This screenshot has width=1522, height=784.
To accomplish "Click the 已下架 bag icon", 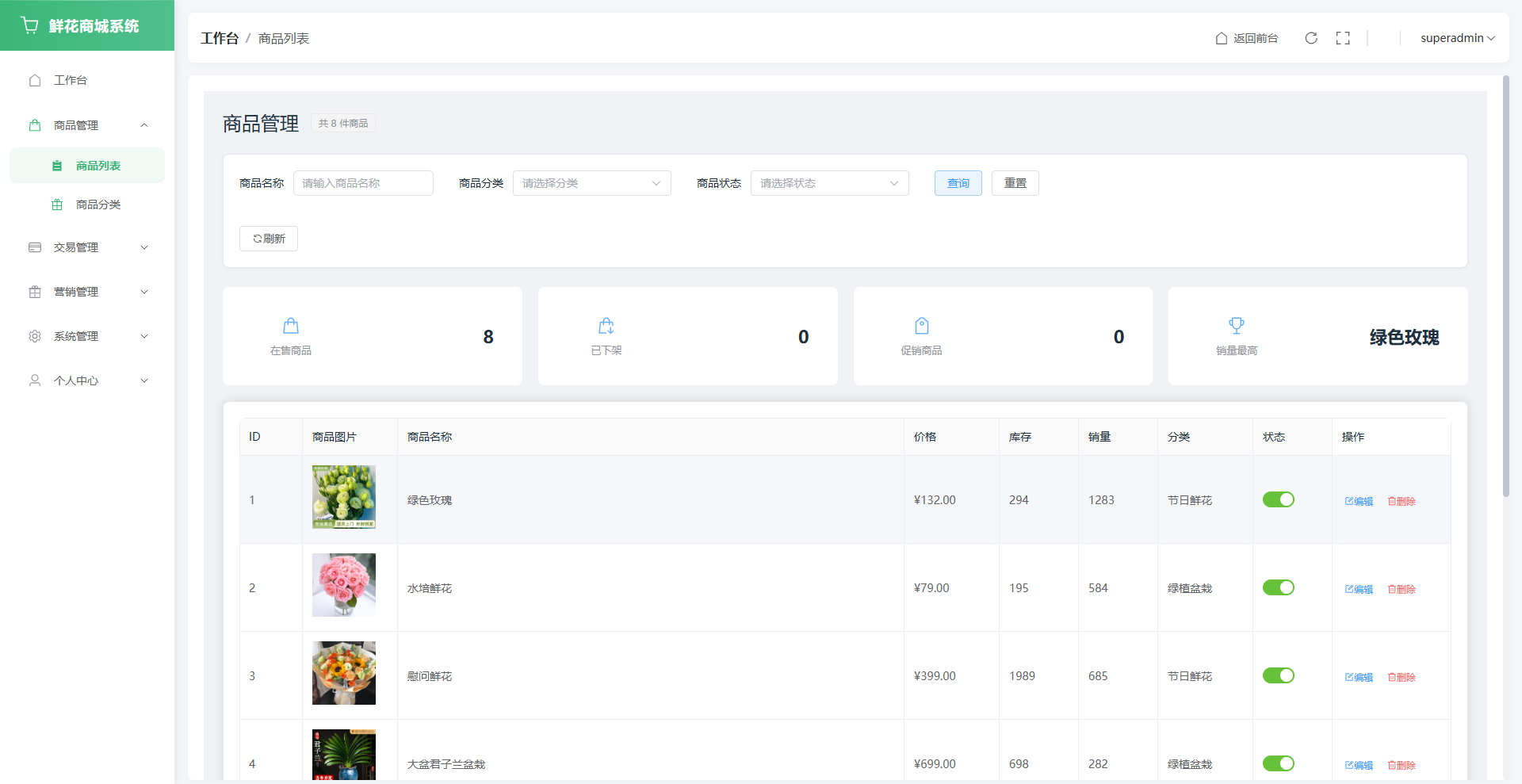I will [606, 326].
